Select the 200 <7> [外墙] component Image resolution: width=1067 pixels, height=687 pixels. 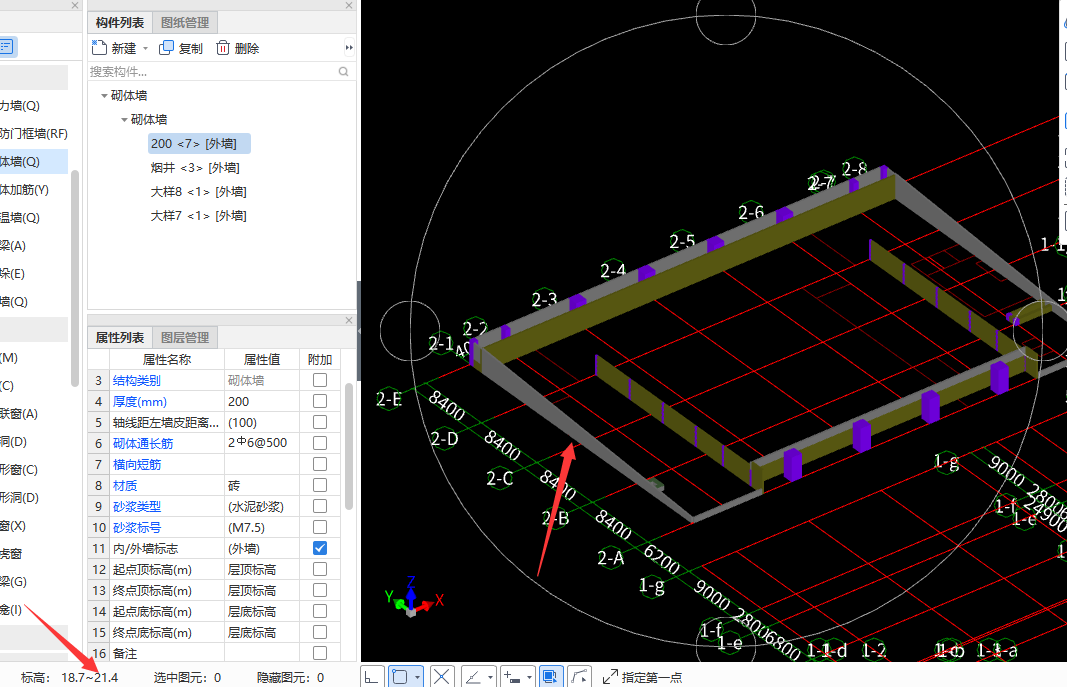[199, 144]
